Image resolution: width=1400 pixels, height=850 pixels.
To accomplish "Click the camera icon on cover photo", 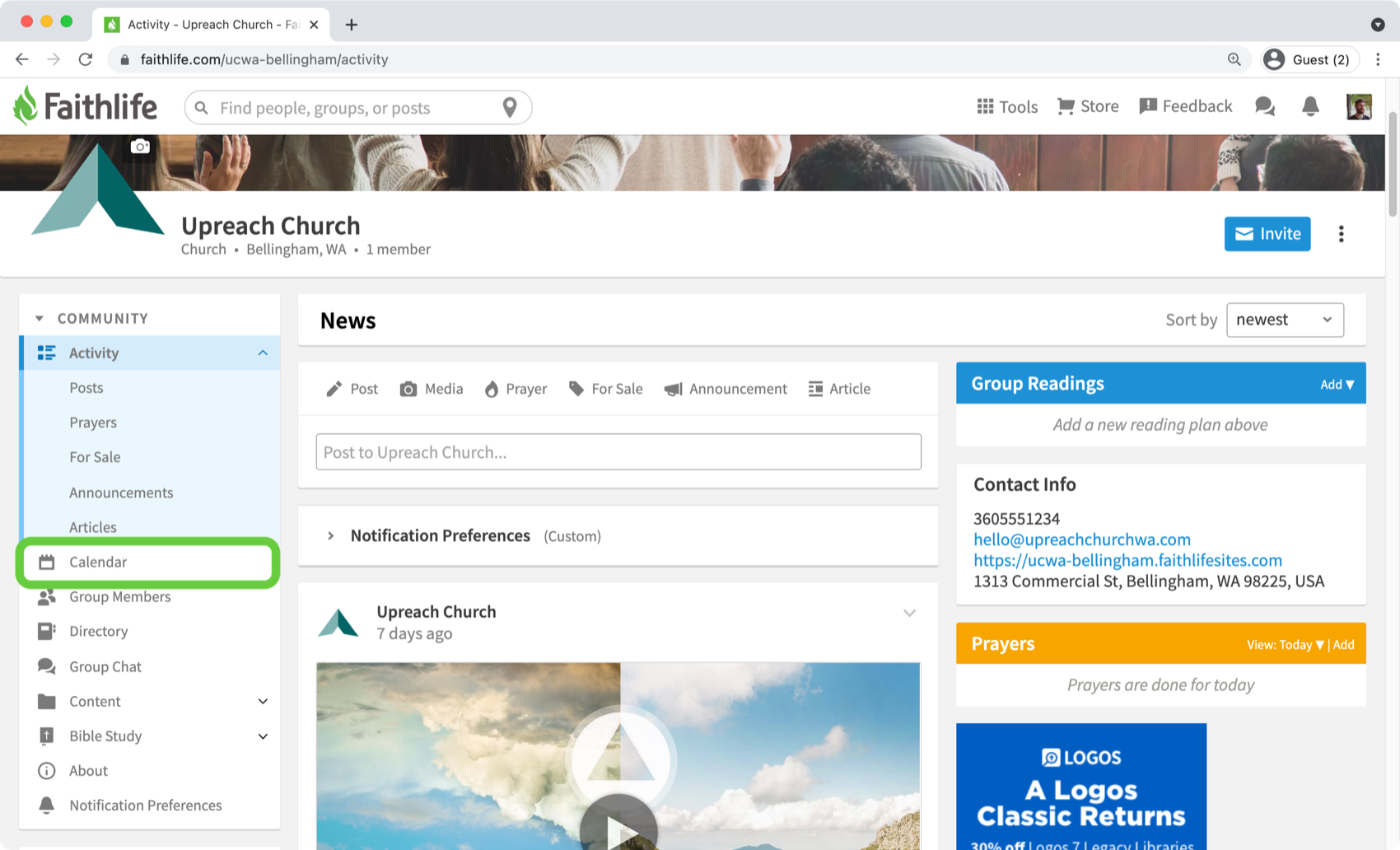I will tap(141, 147).
